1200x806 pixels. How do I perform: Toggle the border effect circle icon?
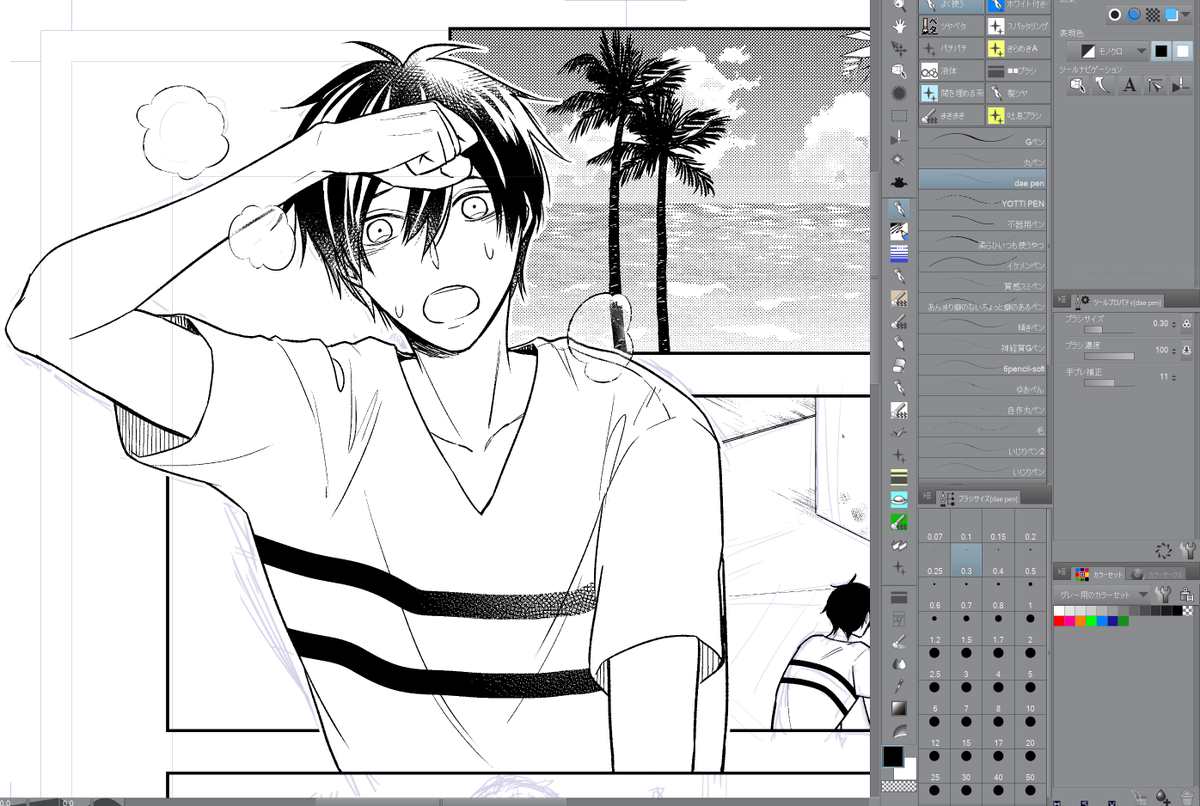click(x=1115, y=15)
